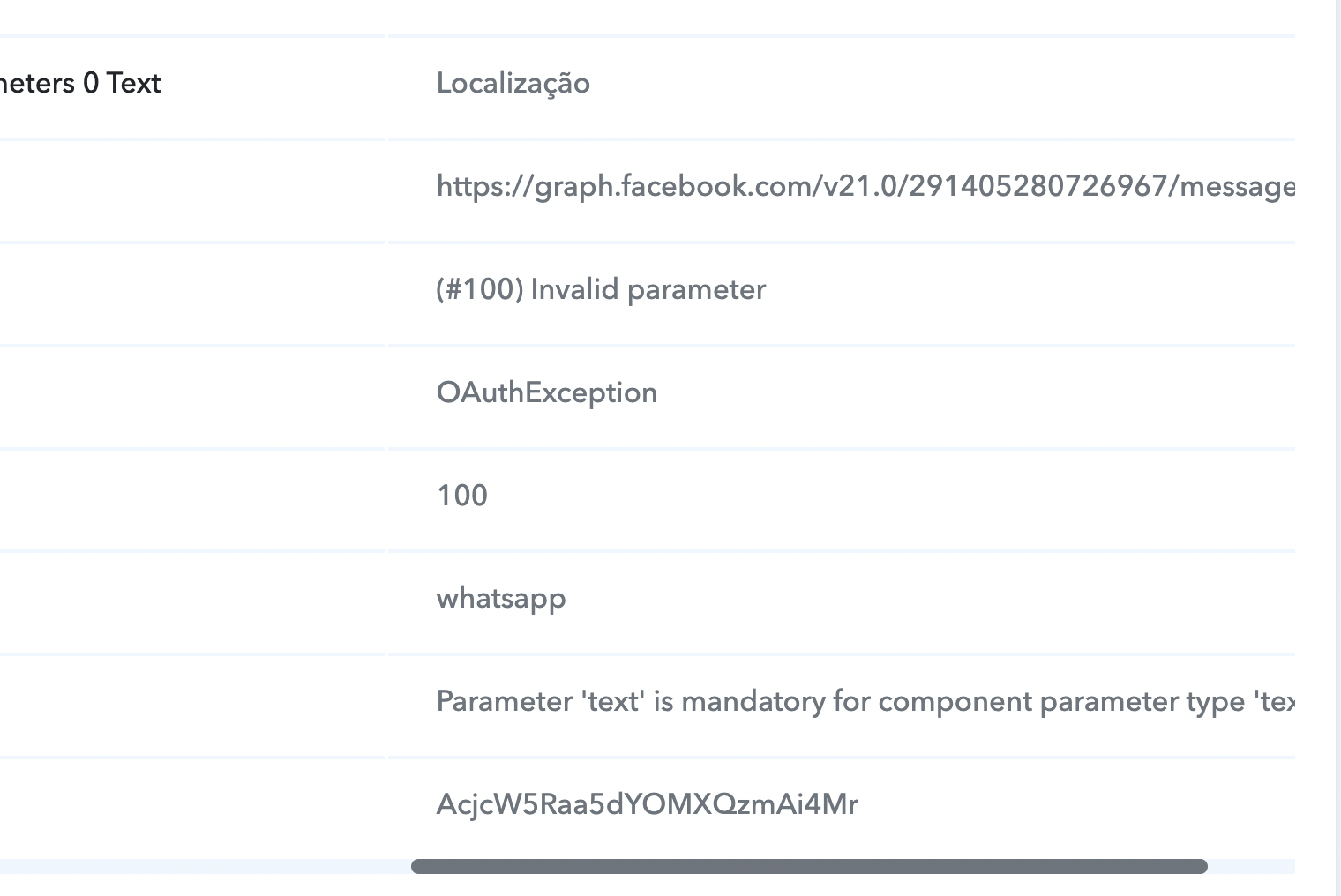Click empty label cell beside AcjcW5Raa5dYOMXQzmAi4Mr
The height and width of the screenshot is (896, 1341).
[x=191, y=809]
